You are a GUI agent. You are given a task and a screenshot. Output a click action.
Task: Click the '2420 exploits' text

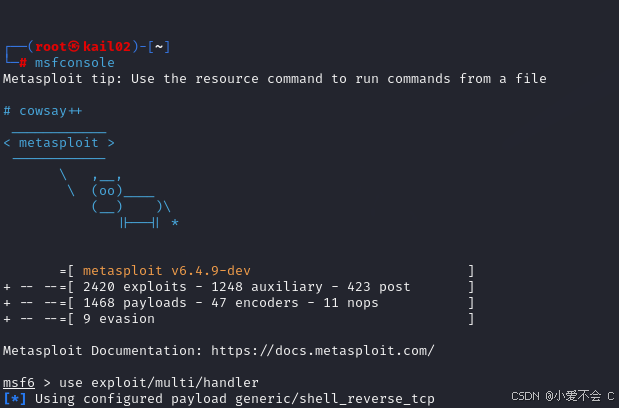point(135,287)
